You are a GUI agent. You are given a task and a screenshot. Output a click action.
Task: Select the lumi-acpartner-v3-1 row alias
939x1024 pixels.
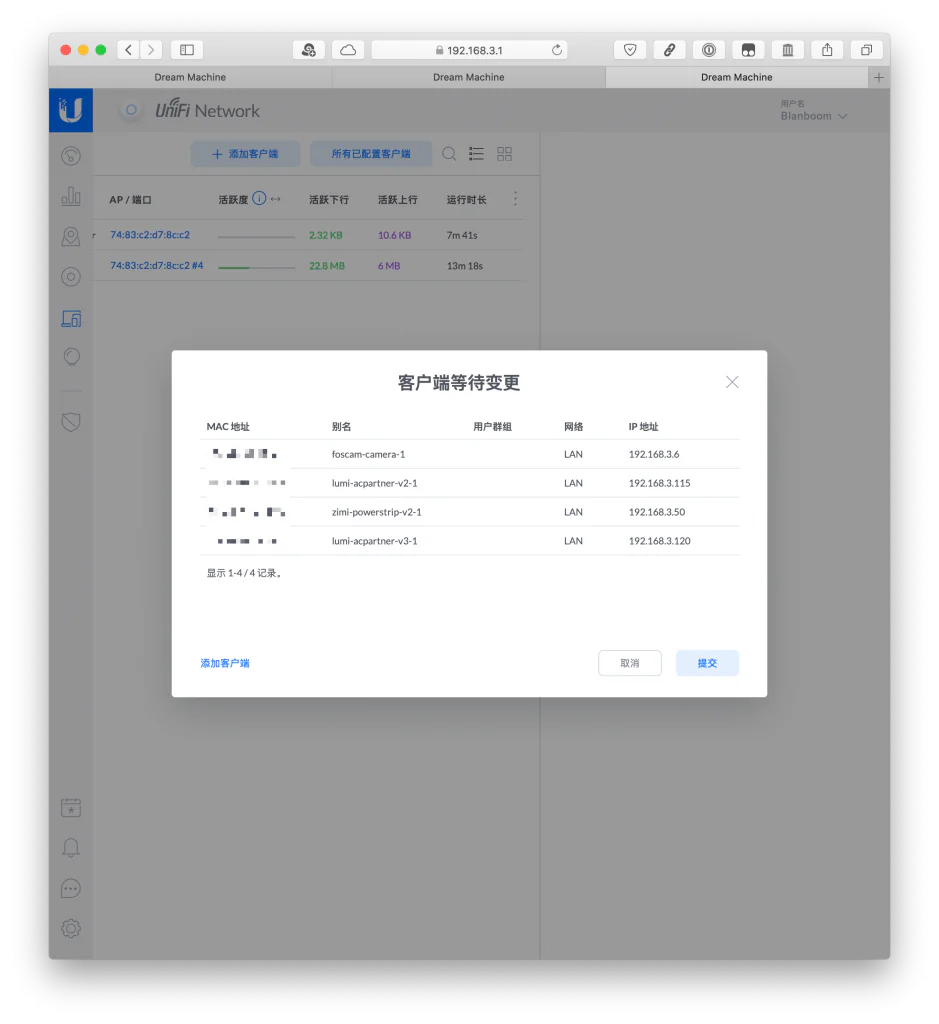374,541
